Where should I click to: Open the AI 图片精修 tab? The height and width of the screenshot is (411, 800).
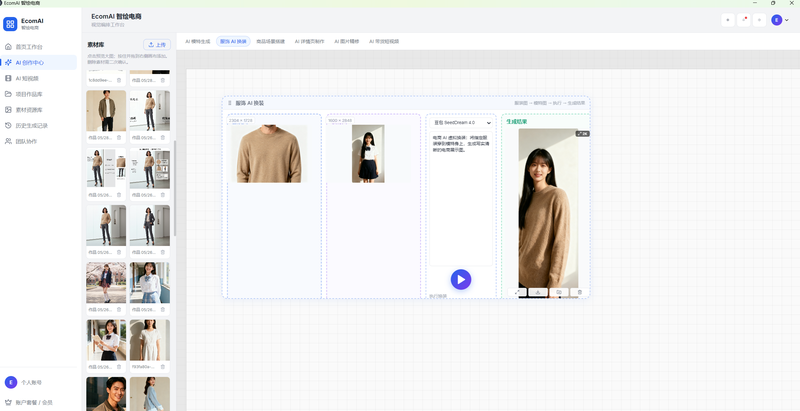(x=346, y=41)
